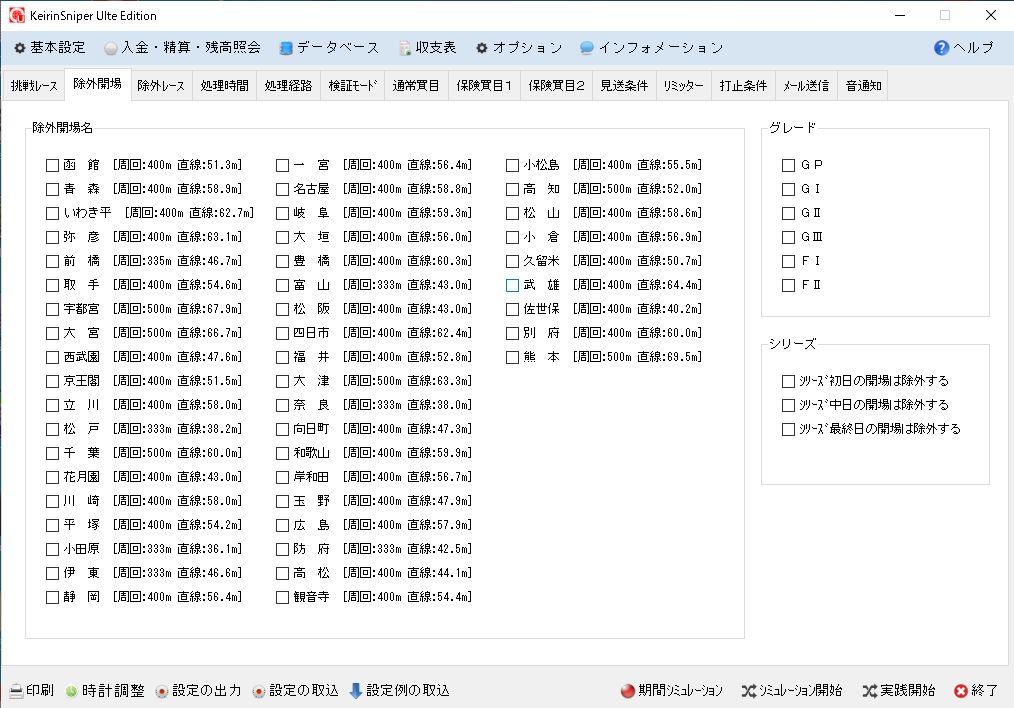This screenshot has height=708, width=1014.
Task: Click the 印刷 printer icon
Action: [x=16, y=691]
